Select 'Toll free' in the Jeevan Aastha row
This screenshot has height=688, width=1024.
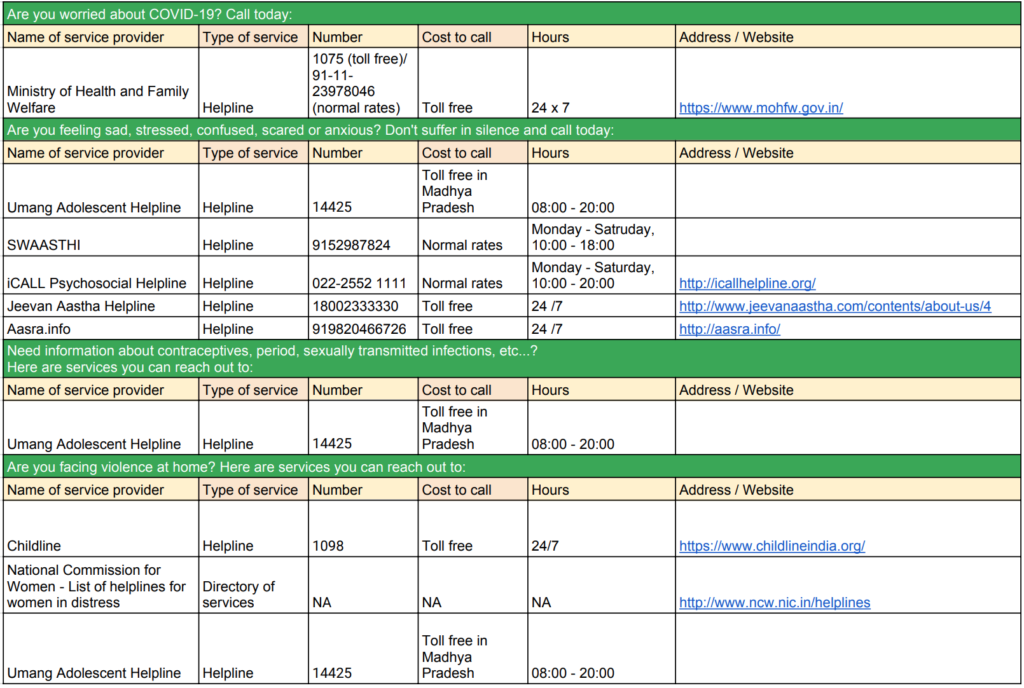[x=447, y=306]
